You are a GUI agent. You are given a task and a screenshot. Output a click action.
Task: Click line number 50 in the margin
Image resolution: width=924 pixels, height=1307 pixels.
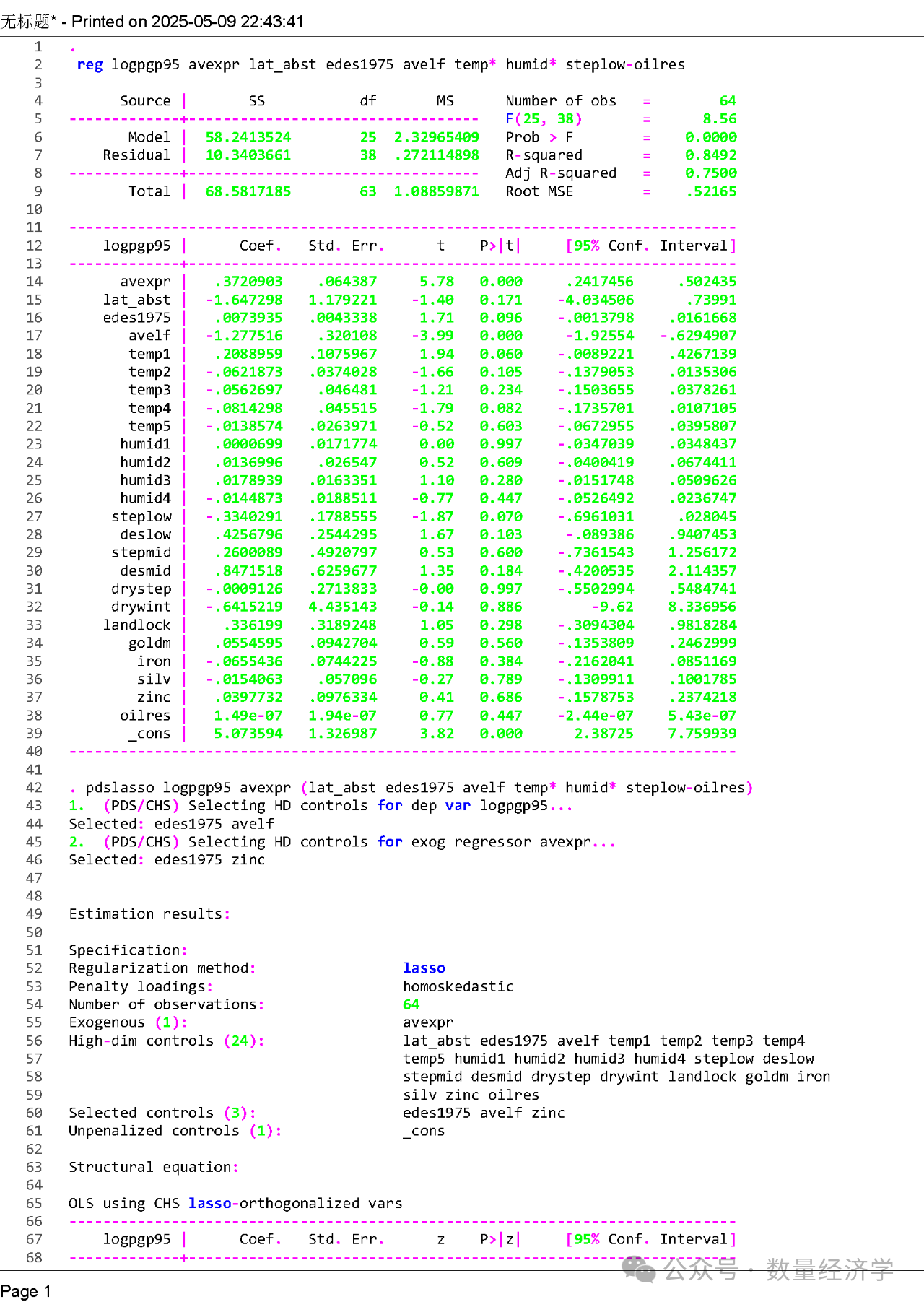(34, 932)
